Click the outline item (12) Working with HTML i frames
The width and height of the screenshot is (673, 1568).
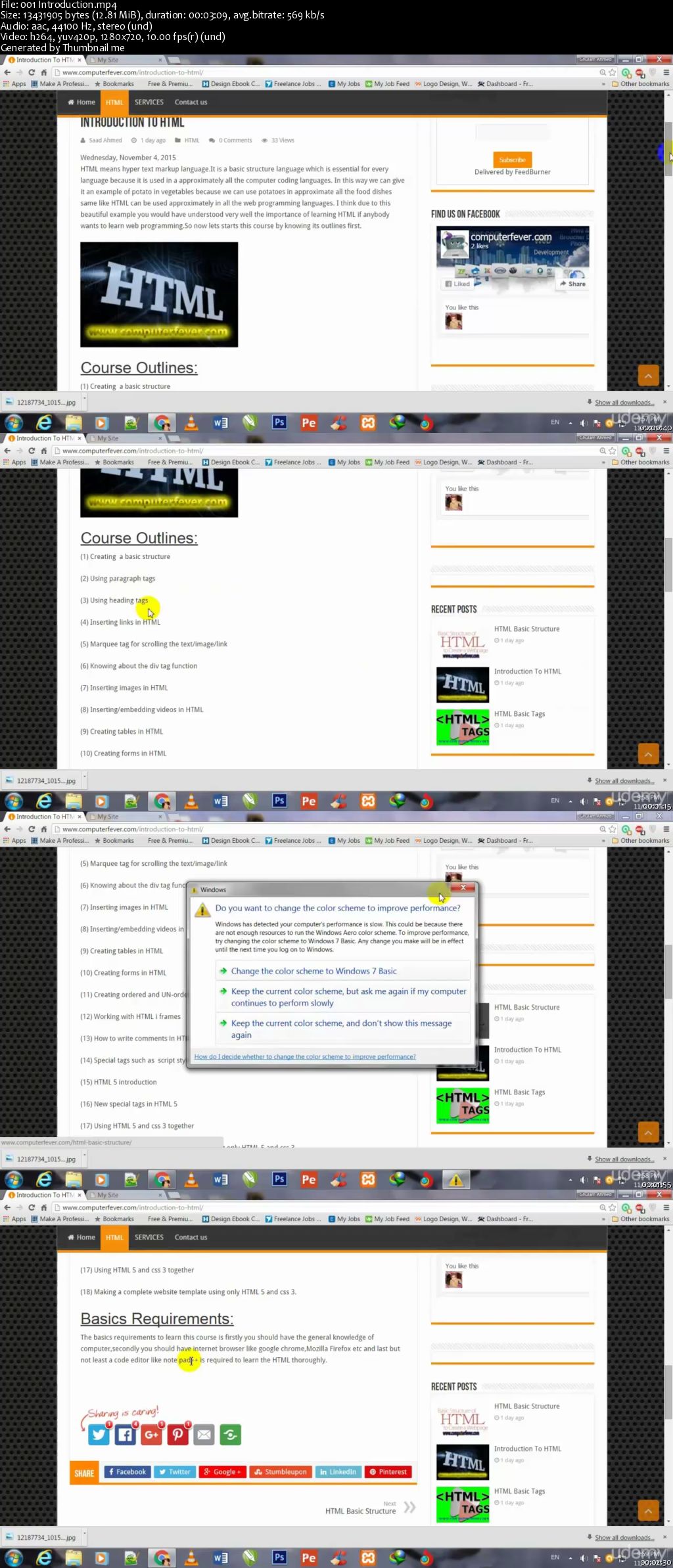(130, 1017)
